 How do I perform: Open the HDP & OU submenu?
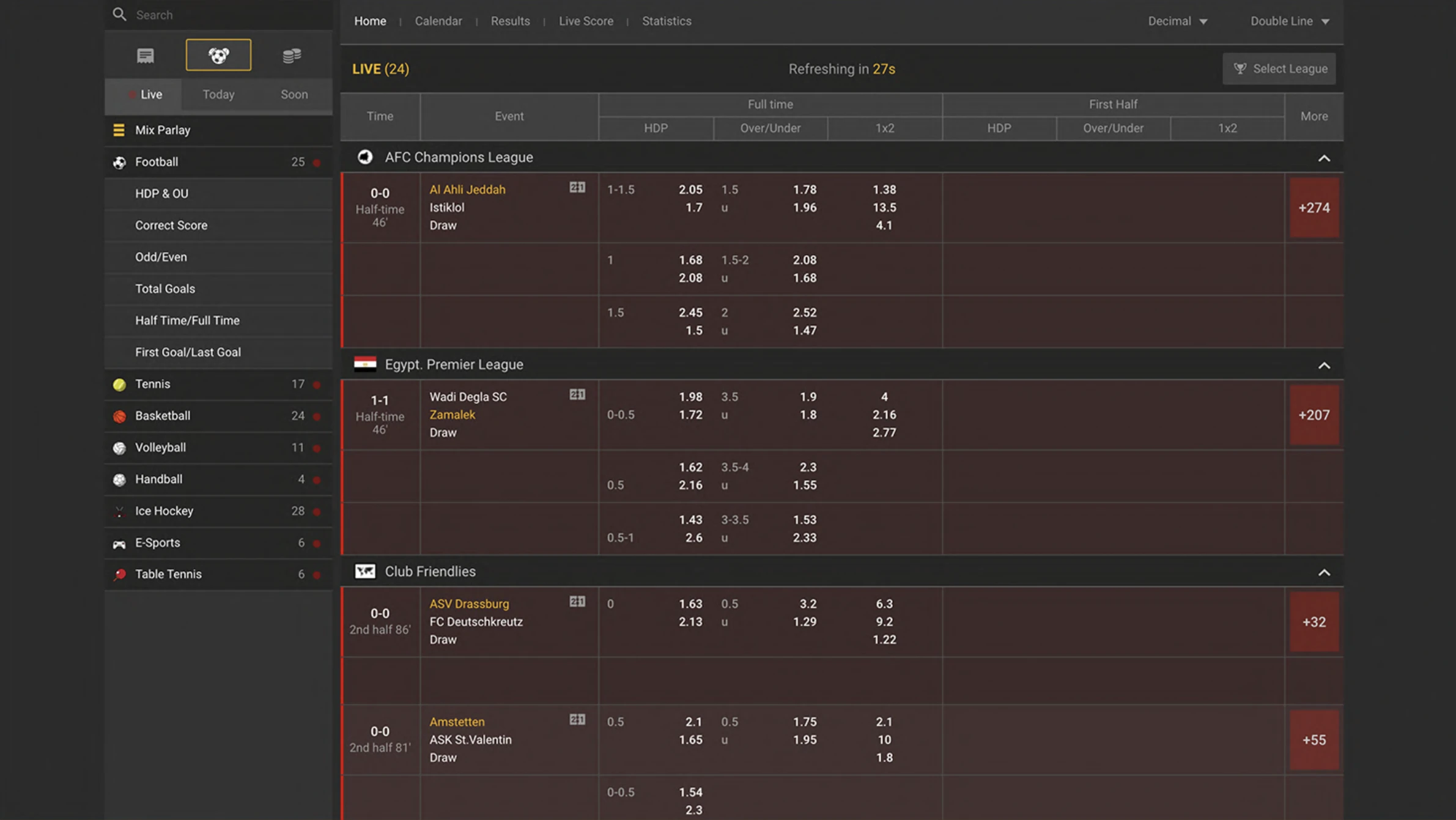[219, 194]
